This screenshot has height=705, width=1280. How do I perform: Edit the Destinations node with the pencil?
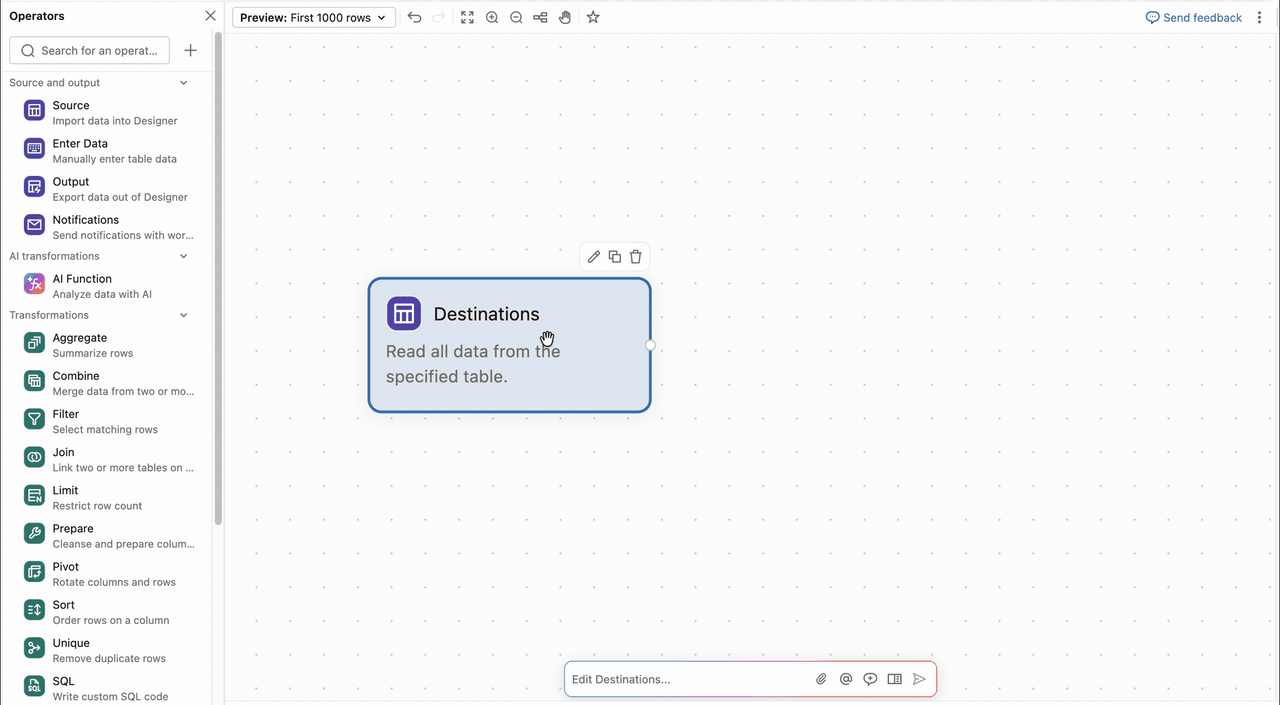click(594, 257)
